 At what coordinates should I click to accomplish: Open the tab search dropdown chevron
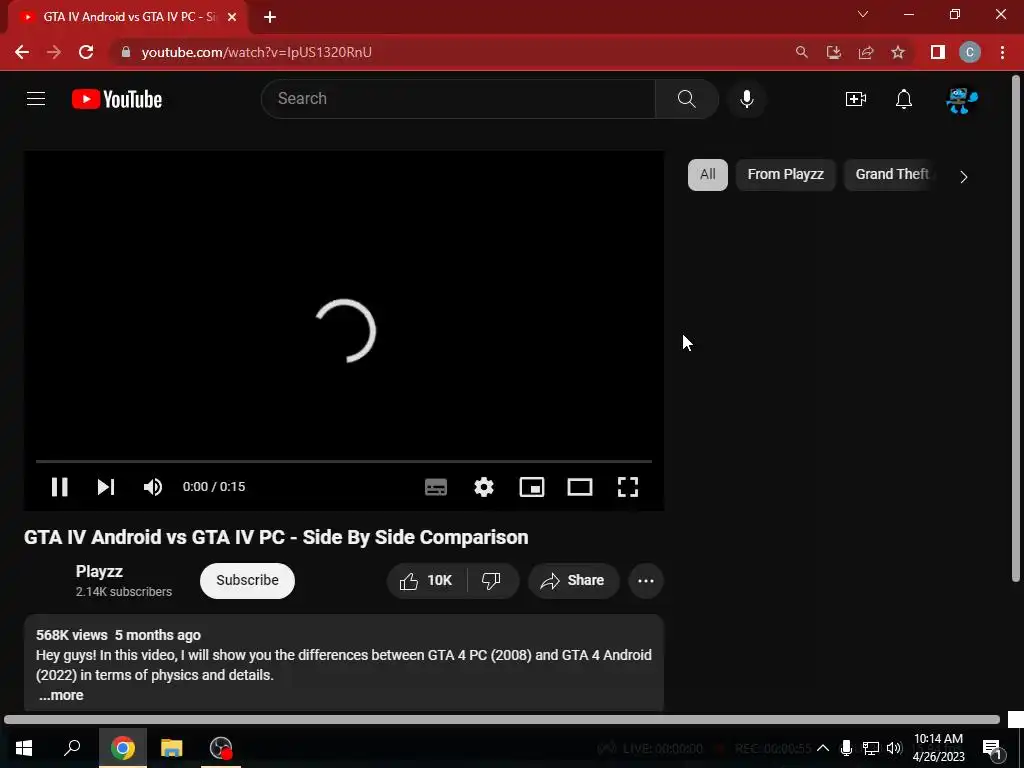tap(863, 14)
